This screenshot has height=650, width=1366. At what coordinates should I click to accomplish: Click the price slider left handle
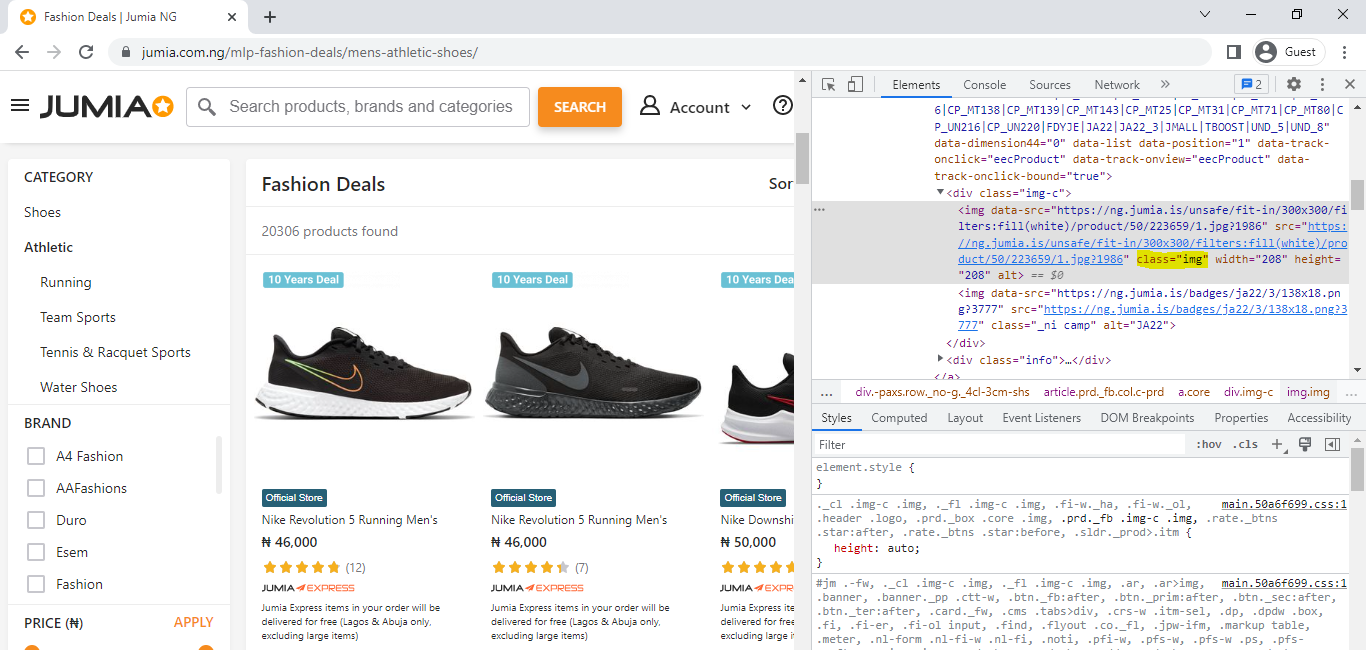32,647
